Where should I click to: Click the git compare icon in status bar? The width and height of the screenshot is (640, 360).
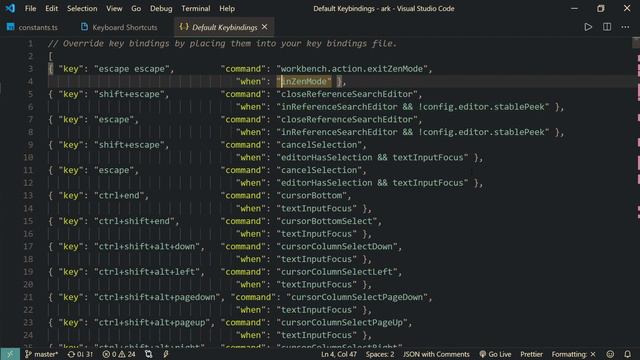click(x=149, y=354)
